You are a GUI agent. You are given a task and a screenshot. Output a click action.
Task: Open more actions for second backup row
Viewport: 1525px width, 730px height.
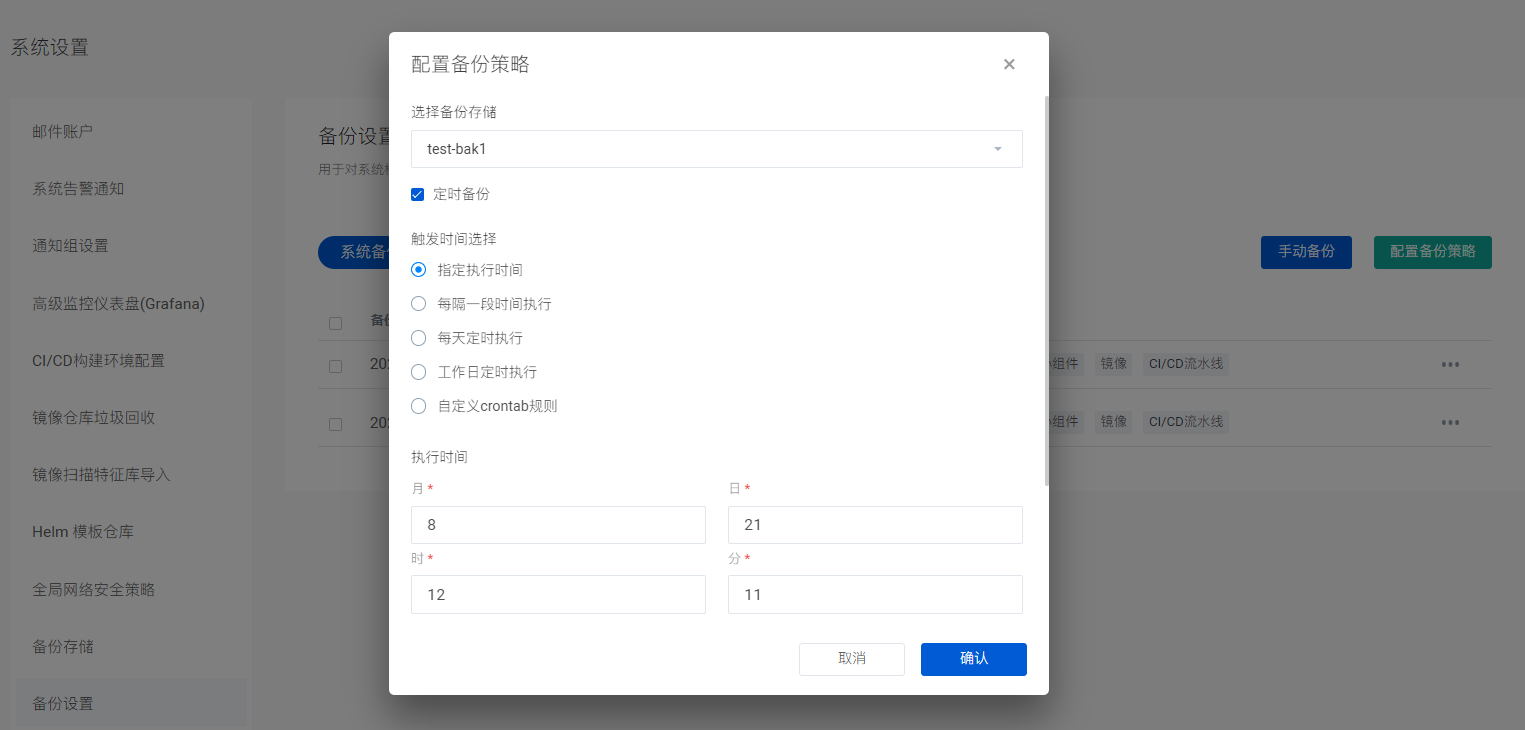click(1450, 423)
